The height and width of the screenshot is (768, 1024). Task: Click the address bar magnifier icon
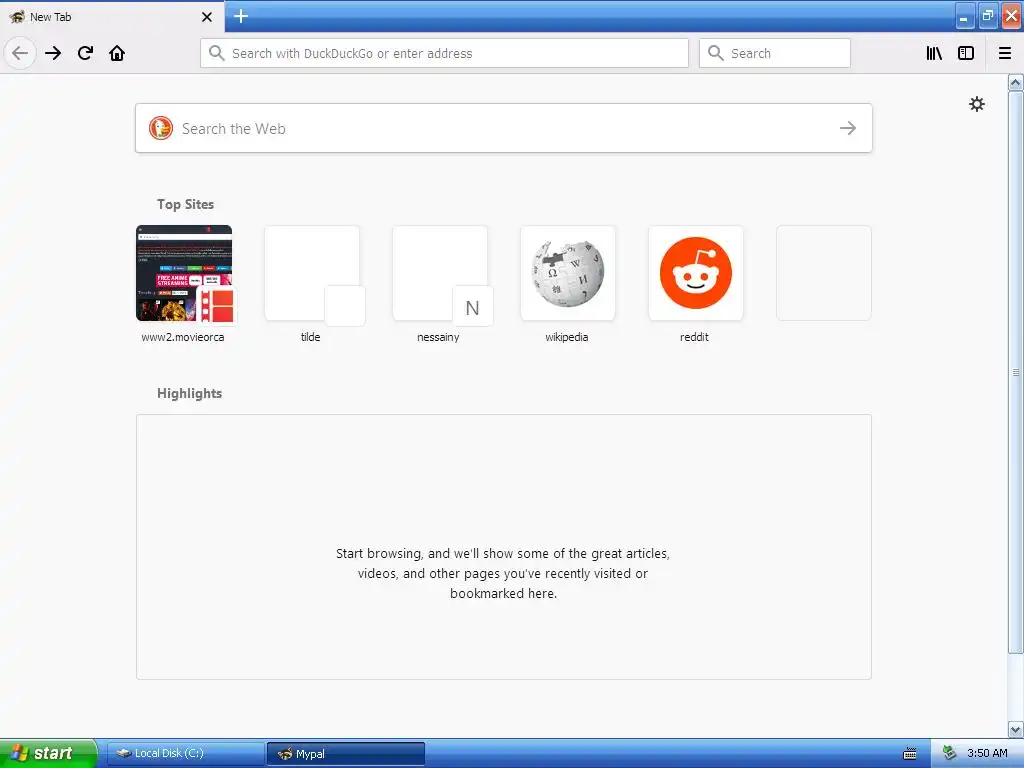[217, 53]
